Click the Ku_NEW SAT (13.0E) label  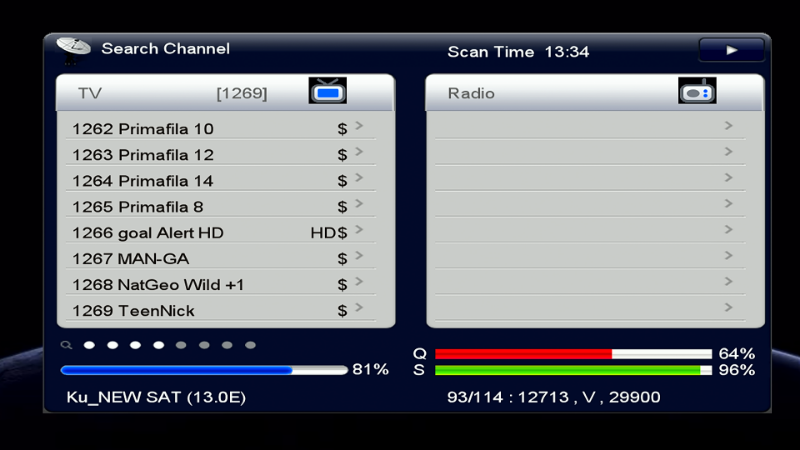[156, 397]
